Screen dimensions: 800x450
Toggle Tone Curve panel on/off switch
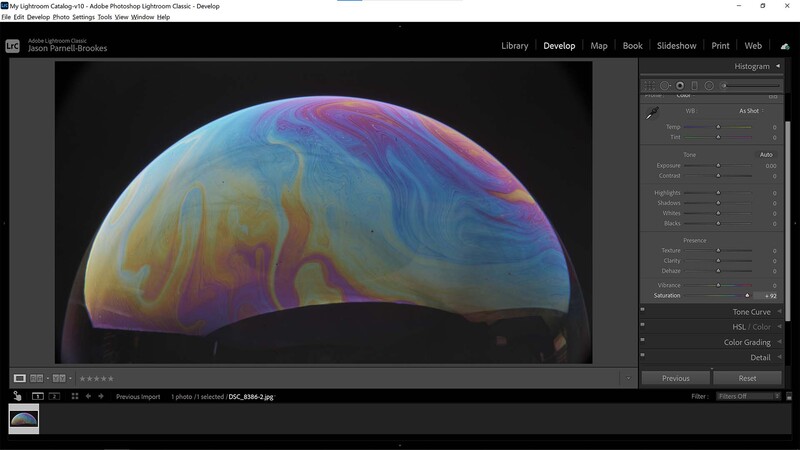pos(642,309)
